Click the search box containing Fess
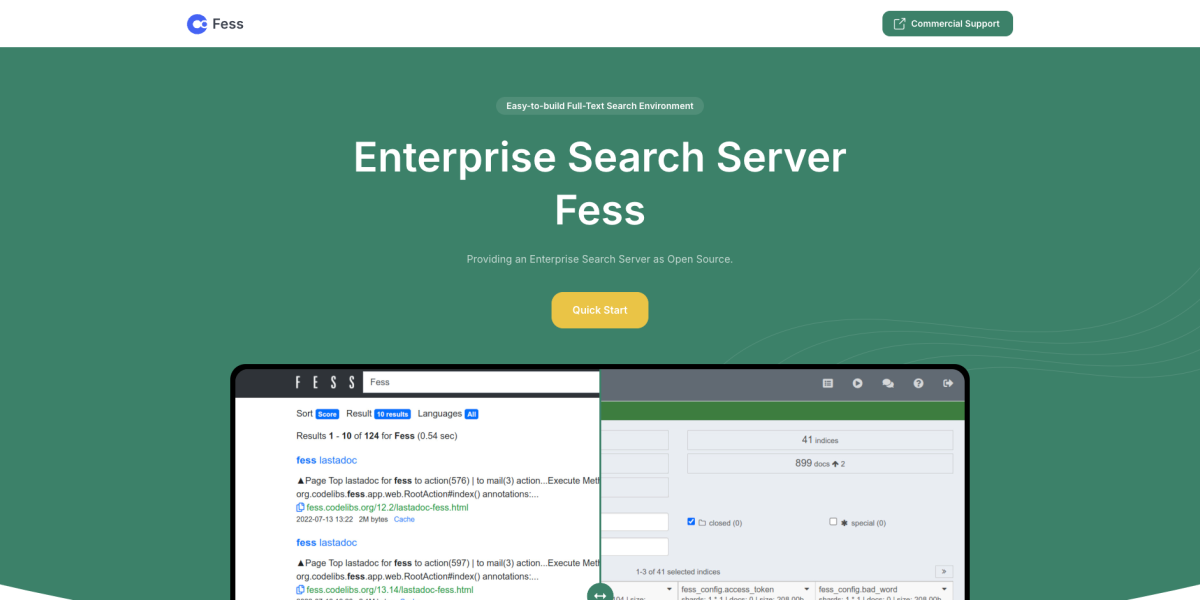 480,382
